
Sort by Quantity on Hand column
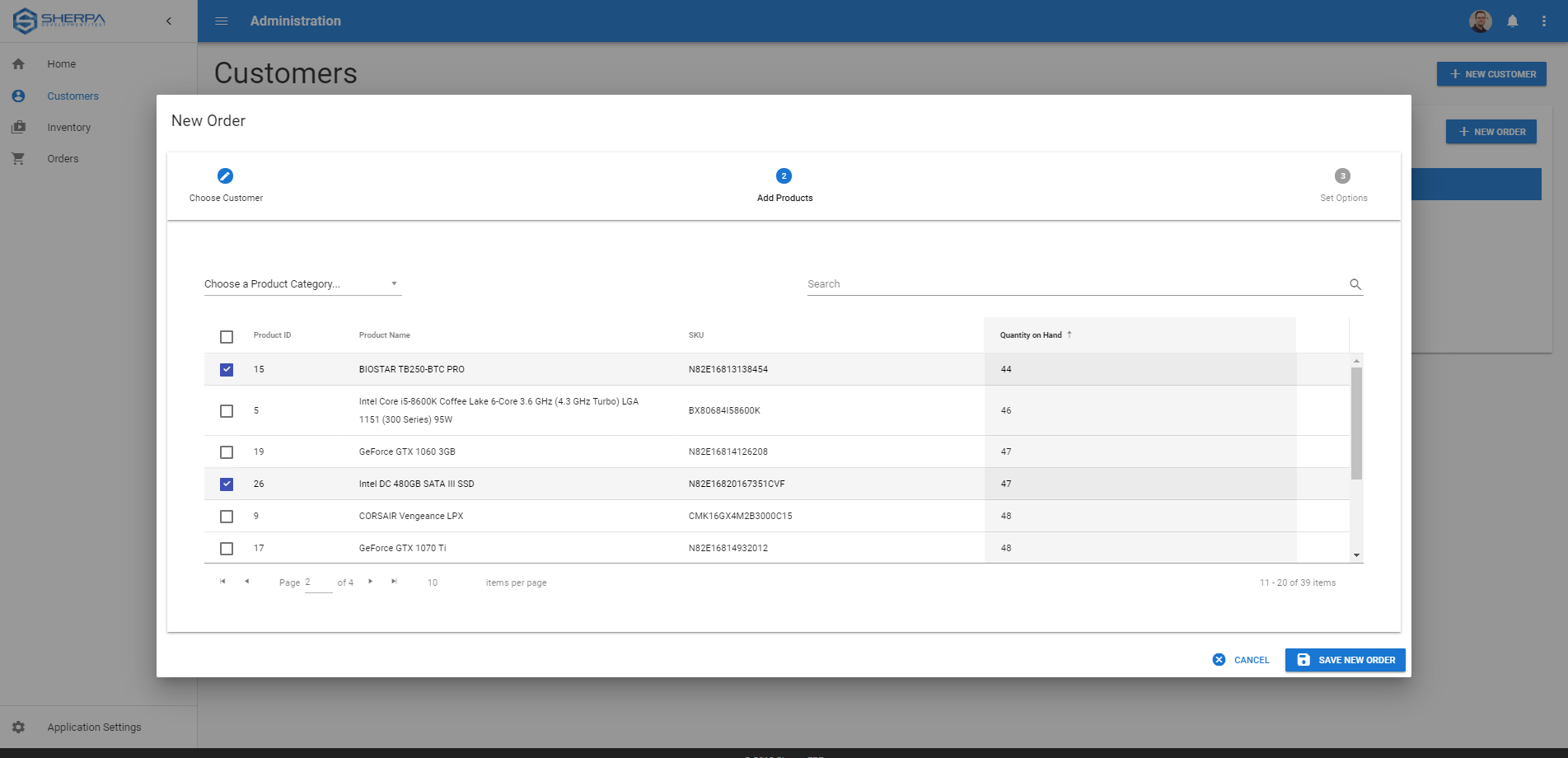[x=1032, y=335]
